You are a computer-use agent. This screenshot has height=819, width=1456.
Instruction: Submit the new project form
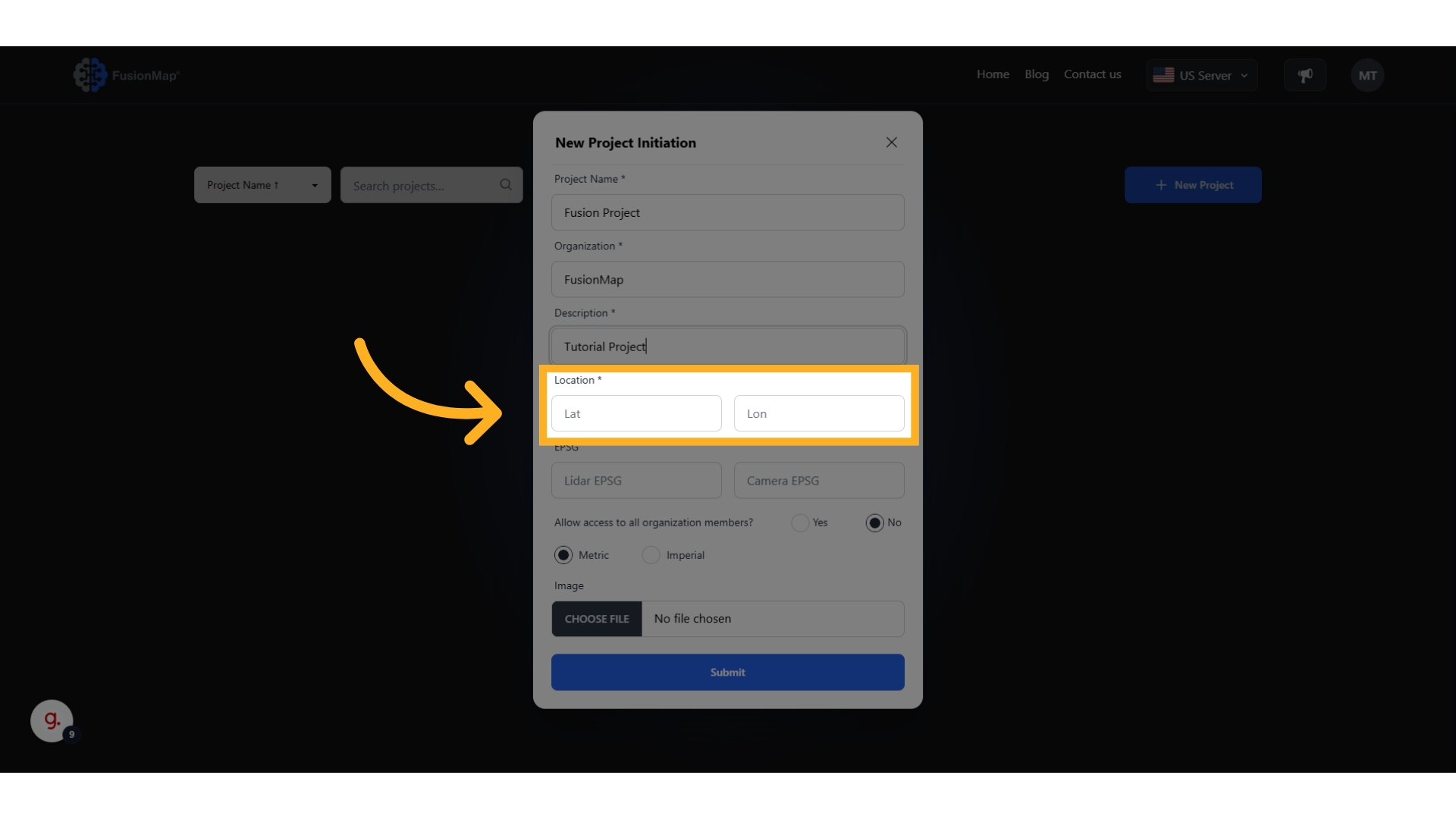(727, 672)
